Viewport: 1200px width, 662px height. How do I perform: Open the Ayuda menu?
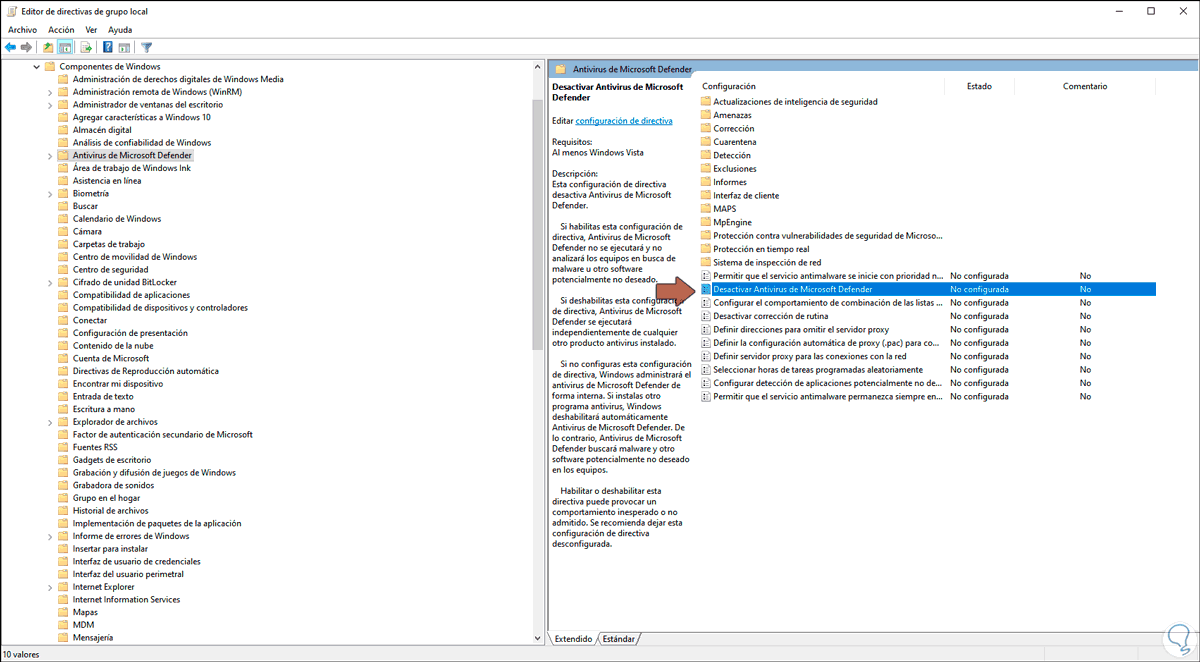120,30
